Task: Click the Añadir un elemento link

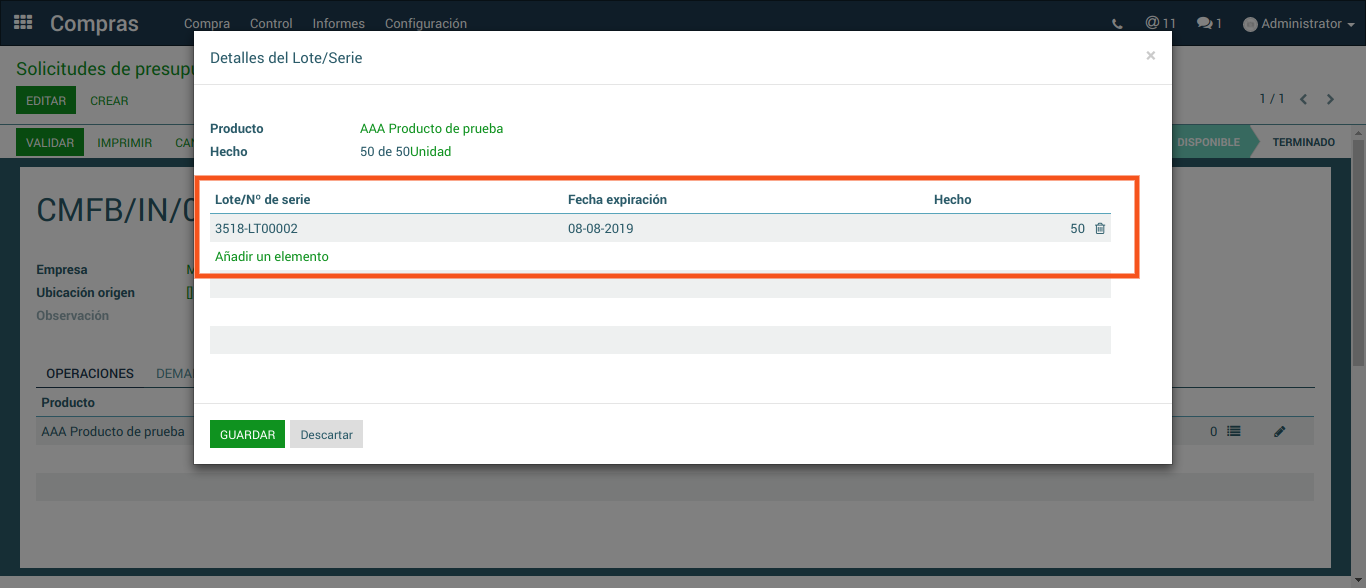Action: pyautogui.click(x=272, y=257)
